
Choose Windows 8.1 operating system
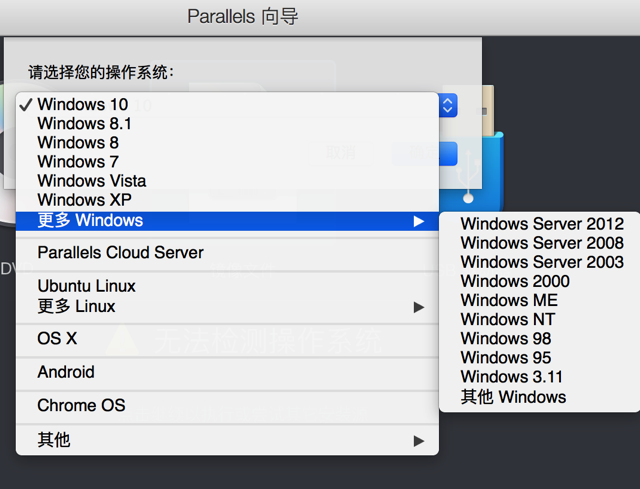point(84,123)
